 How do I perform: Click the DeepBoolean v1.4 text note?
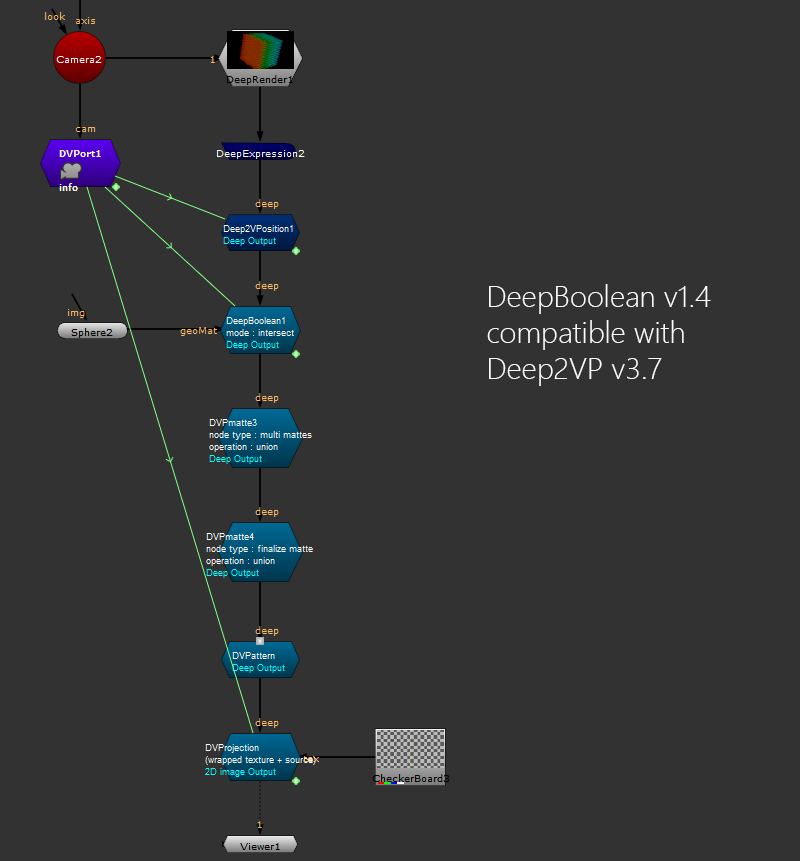pos(598,333)
